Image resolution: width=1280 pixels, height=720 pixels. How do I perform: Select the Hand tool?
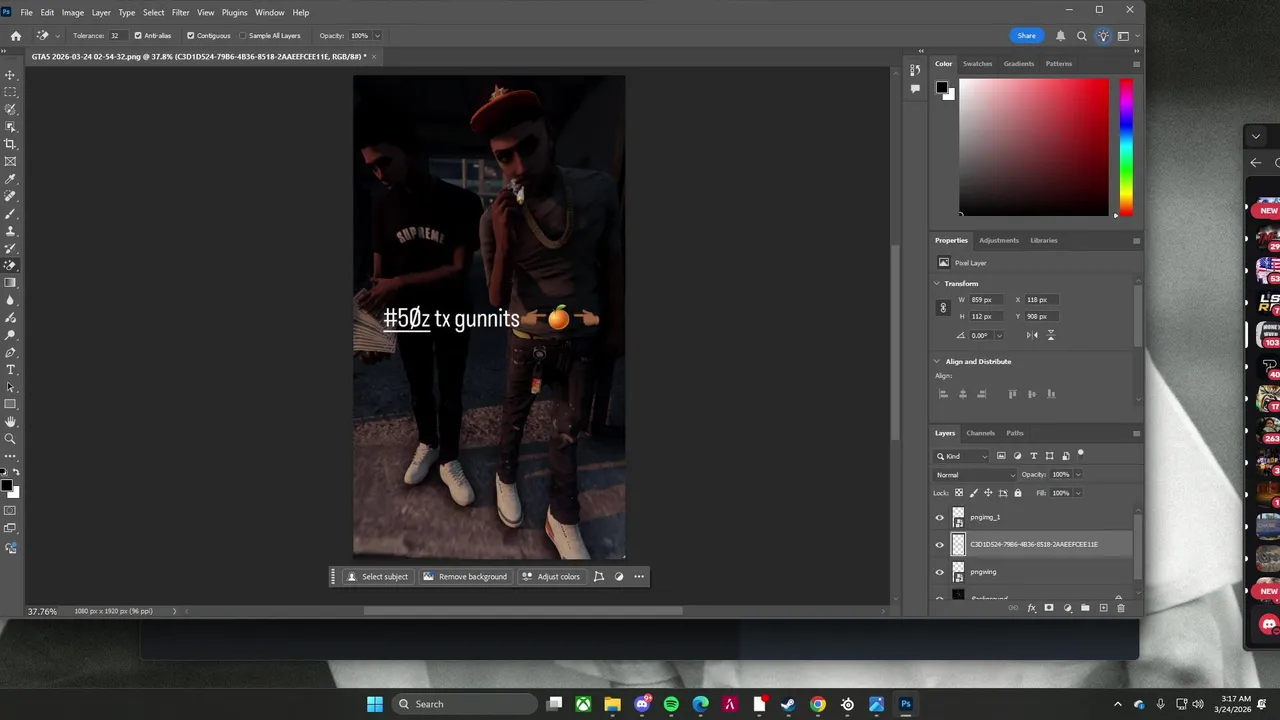pyautogui.click(x=11, y=422)
